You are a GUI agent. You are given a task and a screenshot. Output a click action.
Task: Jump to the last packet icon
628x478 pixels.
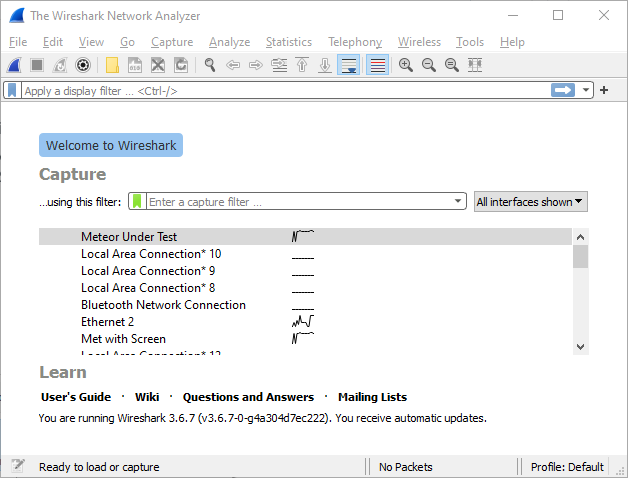pyautogui.click(x=325, y=65)
